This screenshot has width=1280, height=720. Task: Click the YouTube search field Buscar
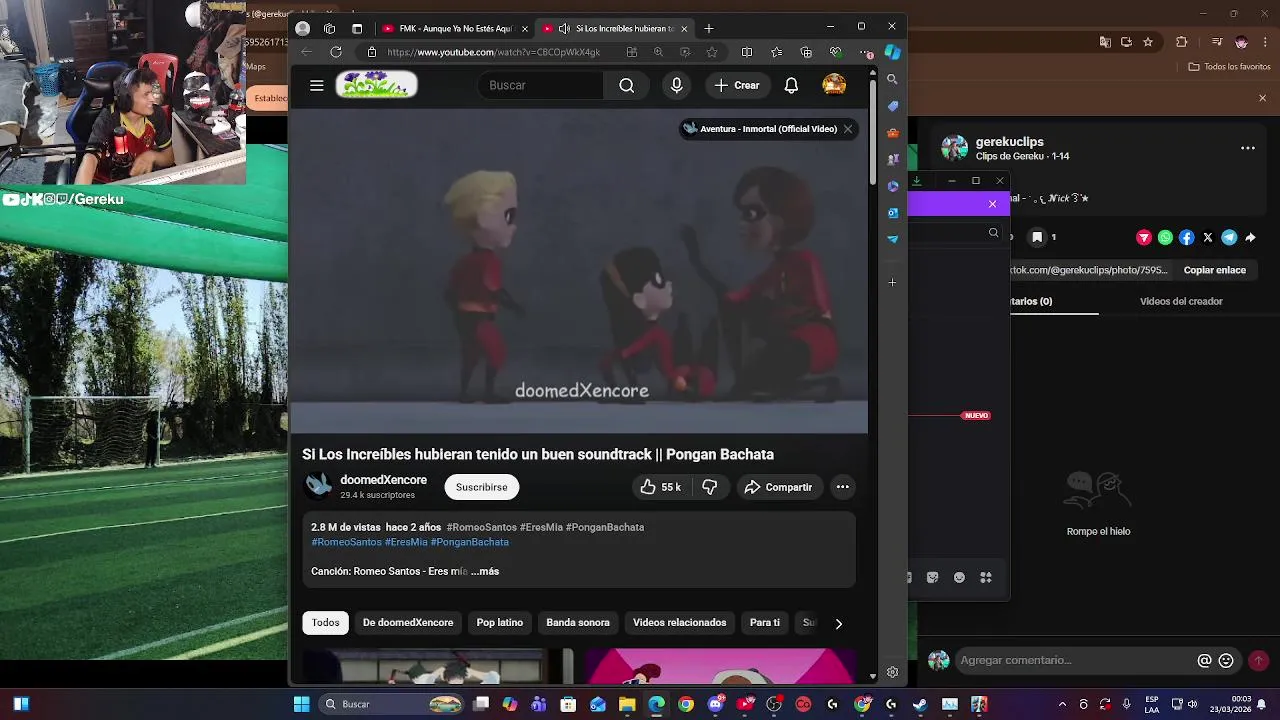[540, 85]
